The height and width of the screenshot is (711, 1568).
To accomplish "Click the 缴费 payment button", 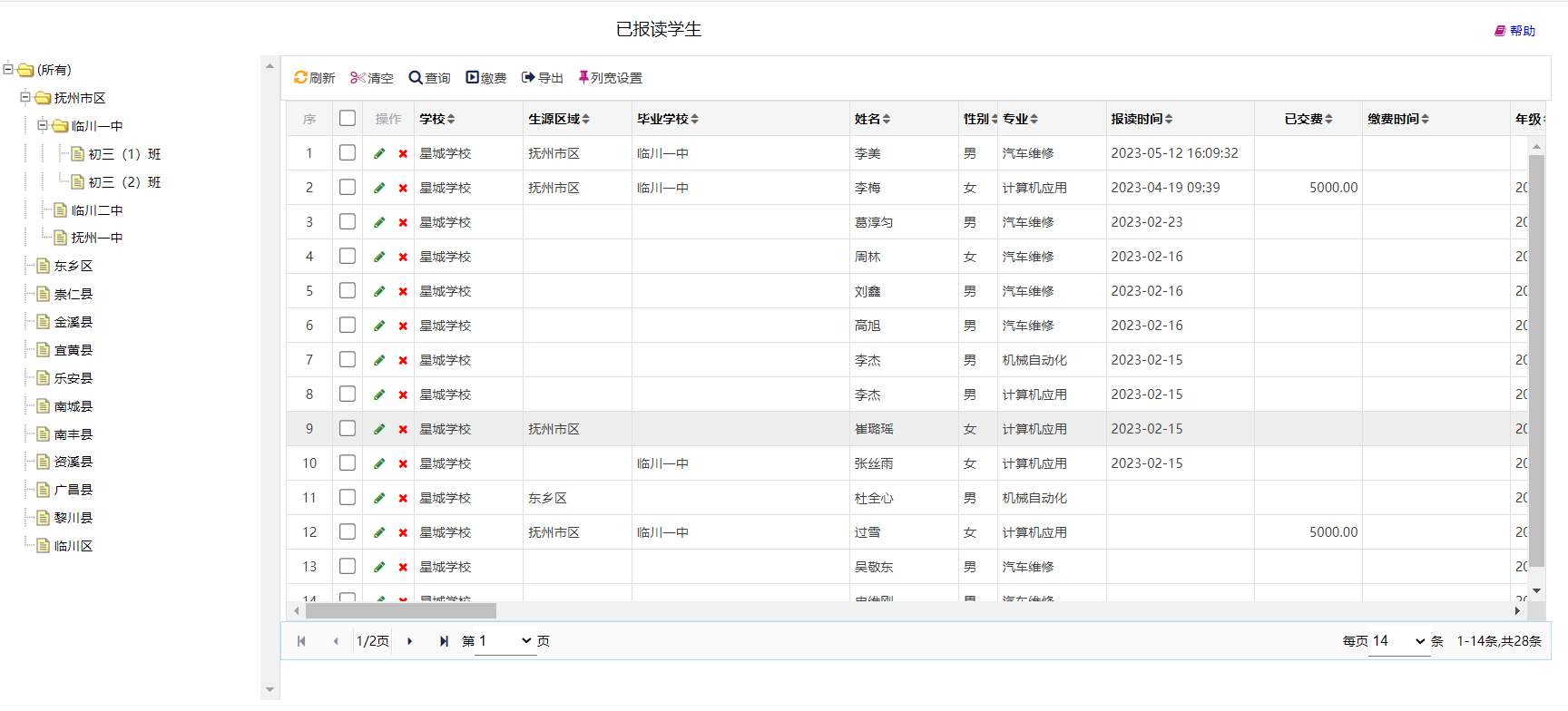I will coord(486,78).
